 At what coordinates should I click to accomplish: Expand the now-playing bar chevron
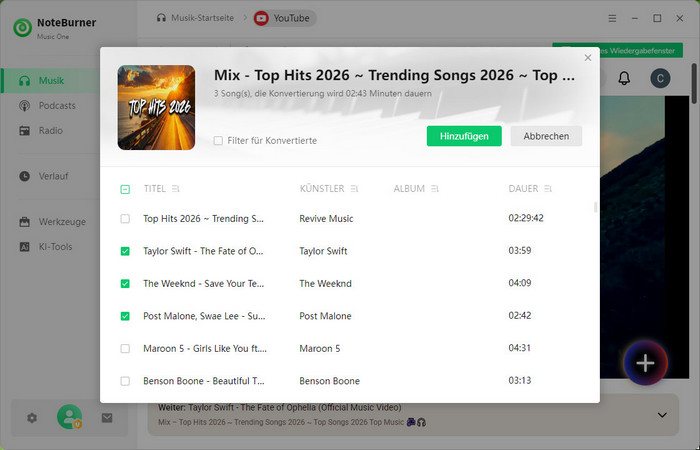pos(661,415)
